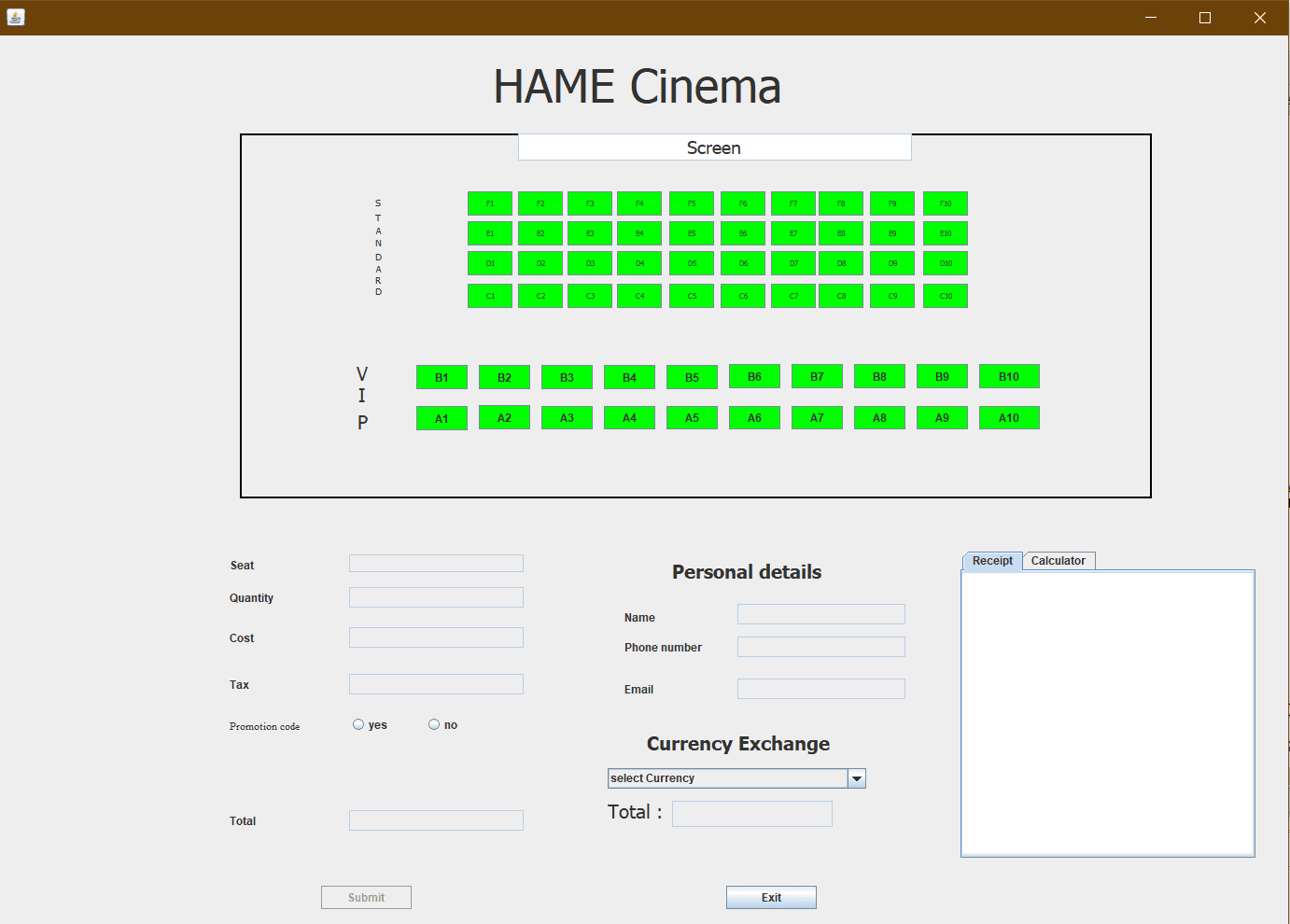The image size is (1290, 924).
Task: Reserve standard seat D6
Action: (743, 263)
